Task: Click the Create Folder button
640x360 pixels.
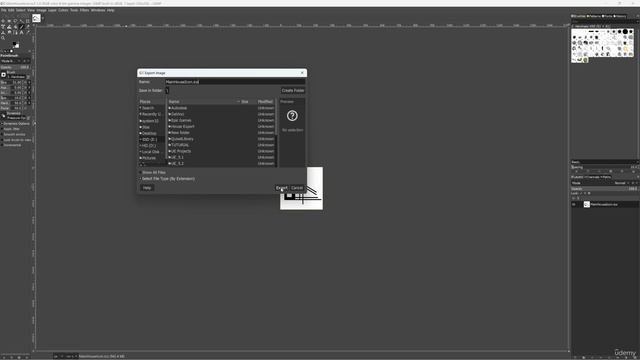Action: click(x=293, y=91)
